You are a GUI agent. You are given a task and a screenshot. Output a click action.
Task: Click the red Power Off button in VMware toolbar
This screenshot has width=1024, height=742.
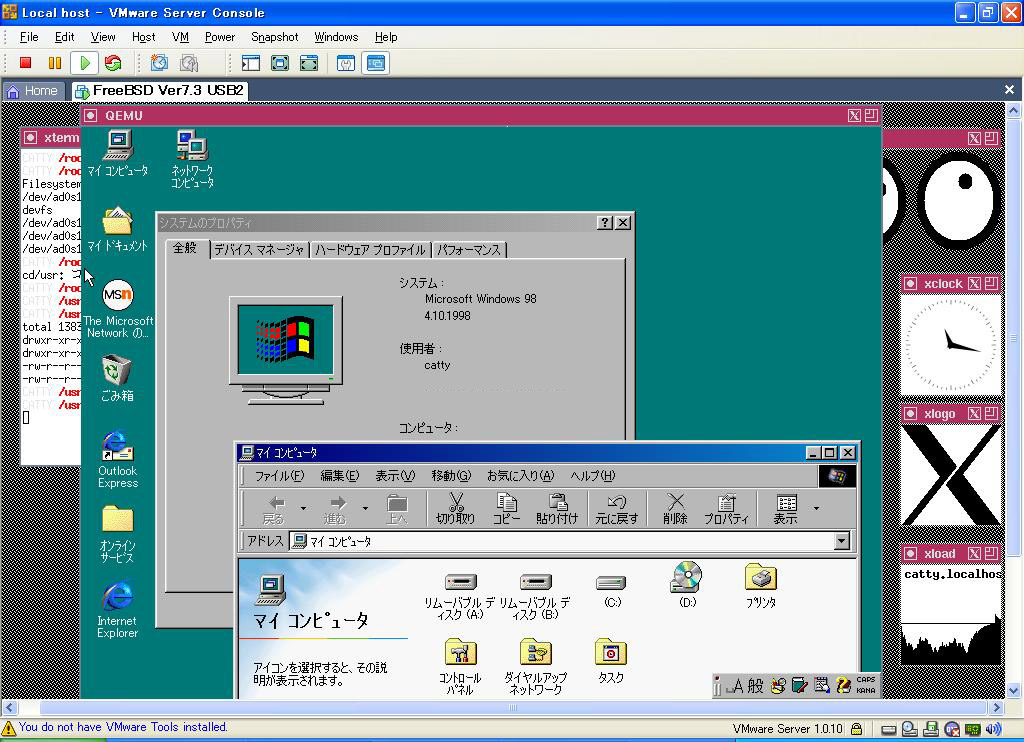pos(25,63)
